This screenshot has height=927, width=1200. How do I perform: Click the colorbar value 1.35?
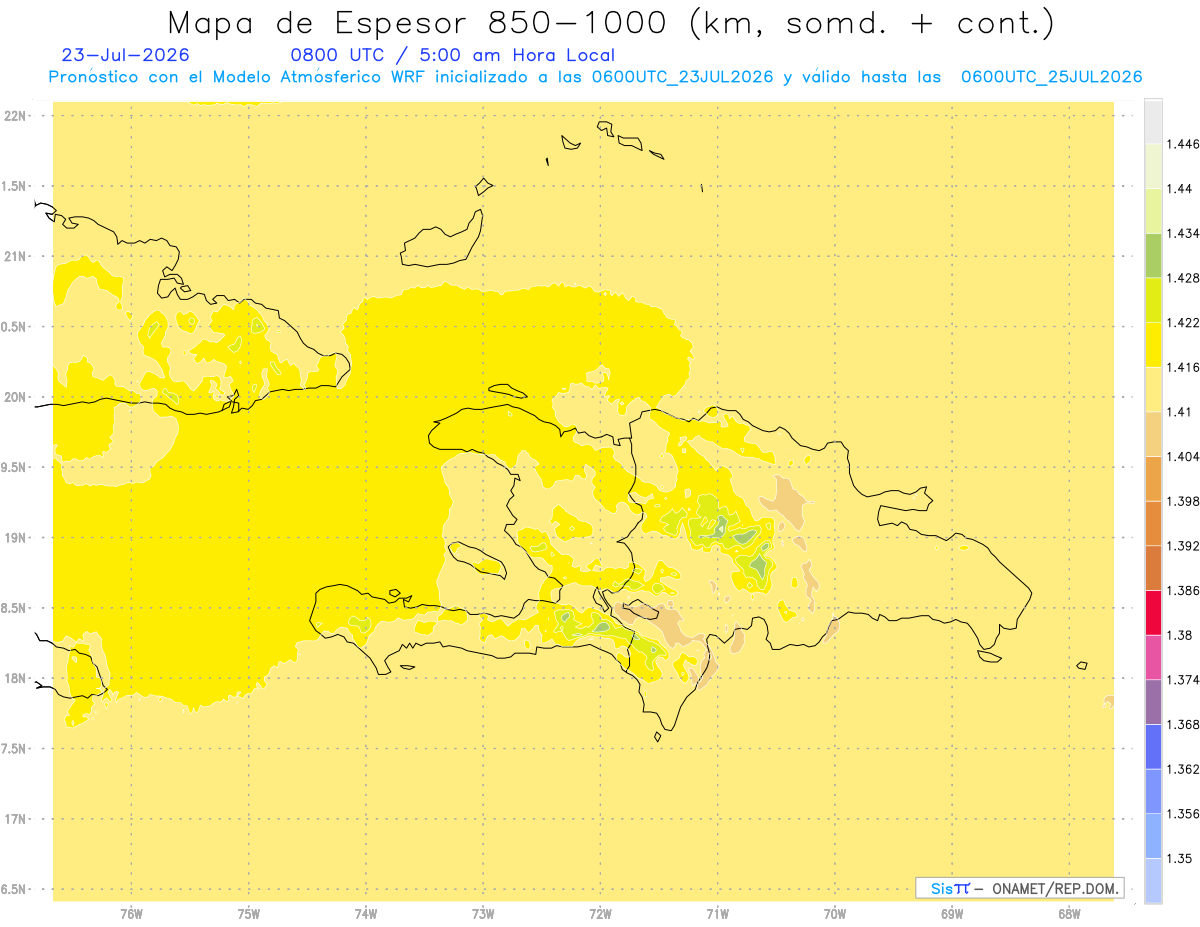[1180, 858]
